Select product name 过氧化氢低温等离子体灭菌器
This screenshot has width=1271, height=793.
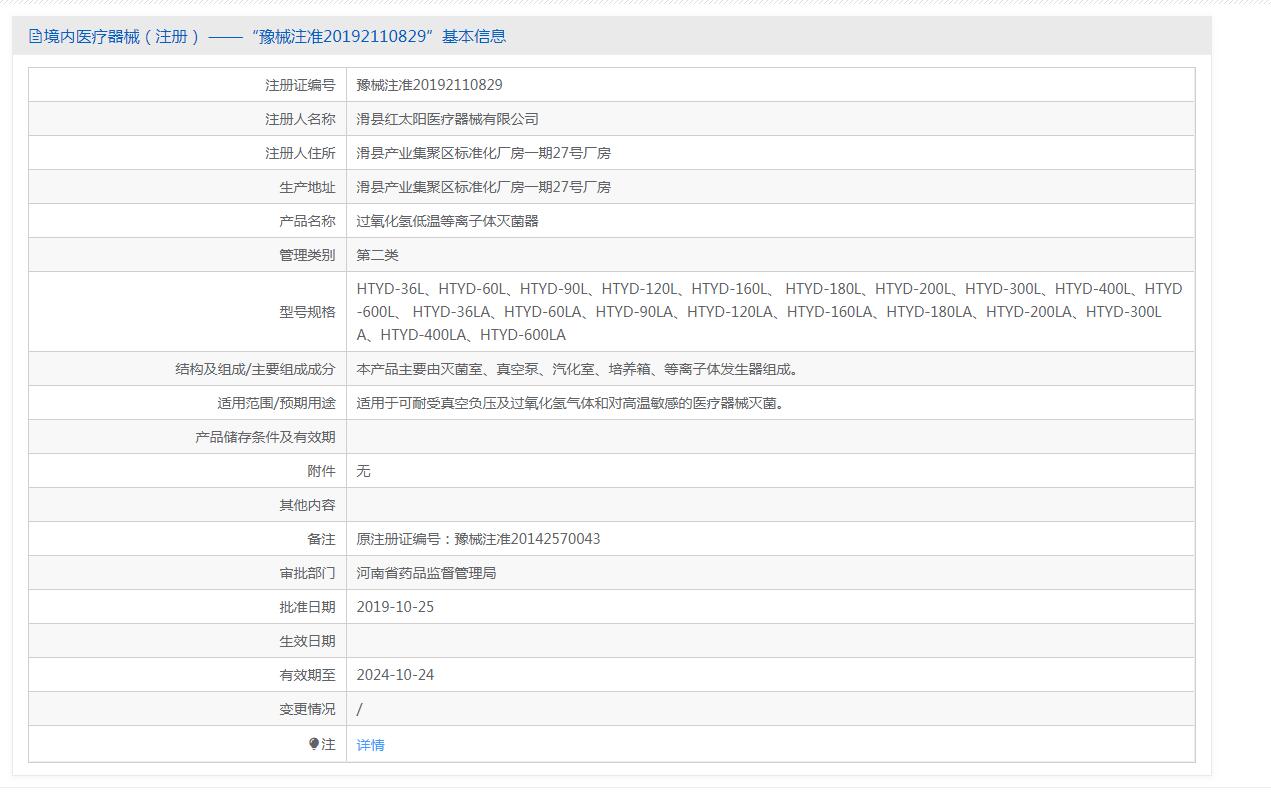448,221
